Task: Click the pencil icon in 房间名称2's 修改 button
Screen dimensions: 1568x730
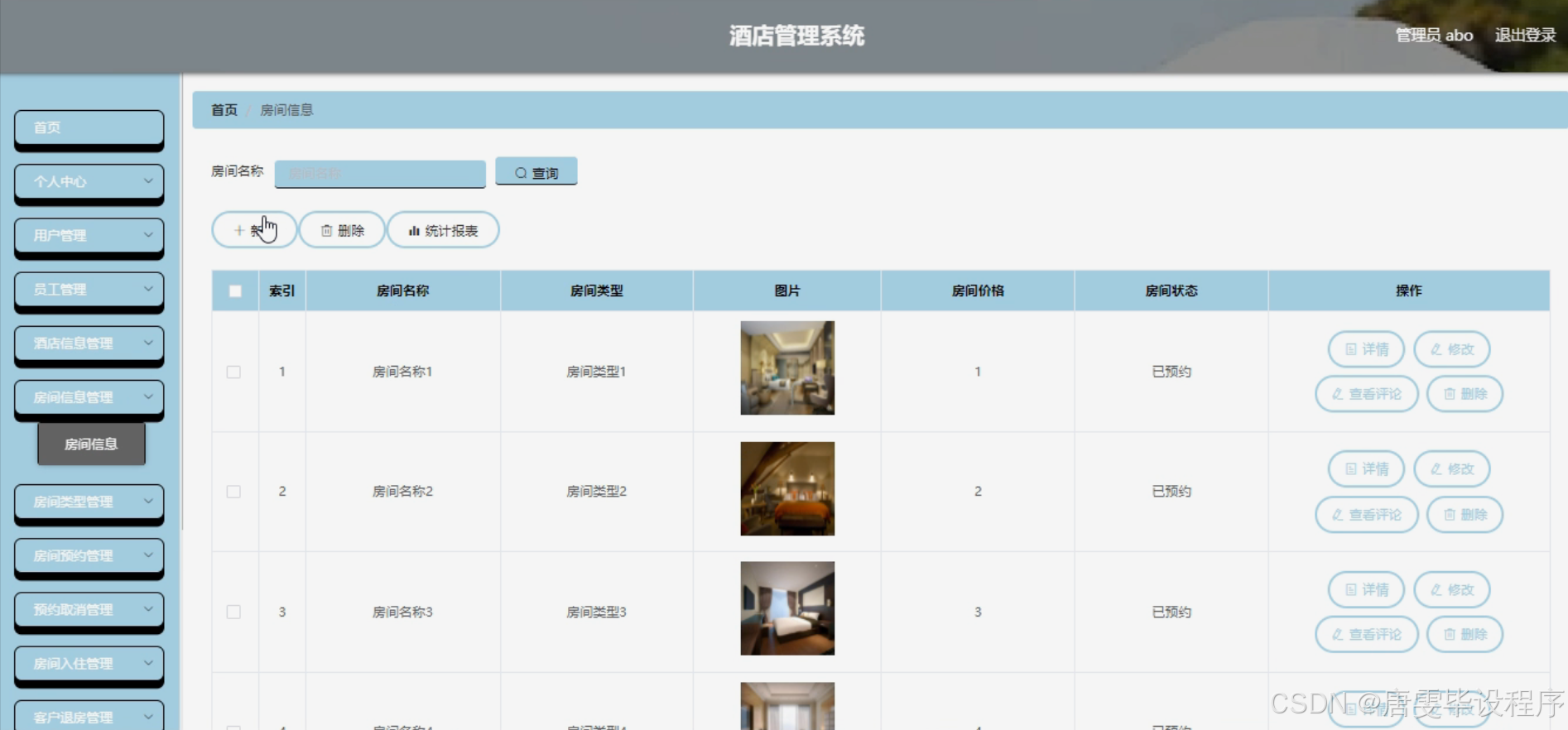Action: 1436,469
